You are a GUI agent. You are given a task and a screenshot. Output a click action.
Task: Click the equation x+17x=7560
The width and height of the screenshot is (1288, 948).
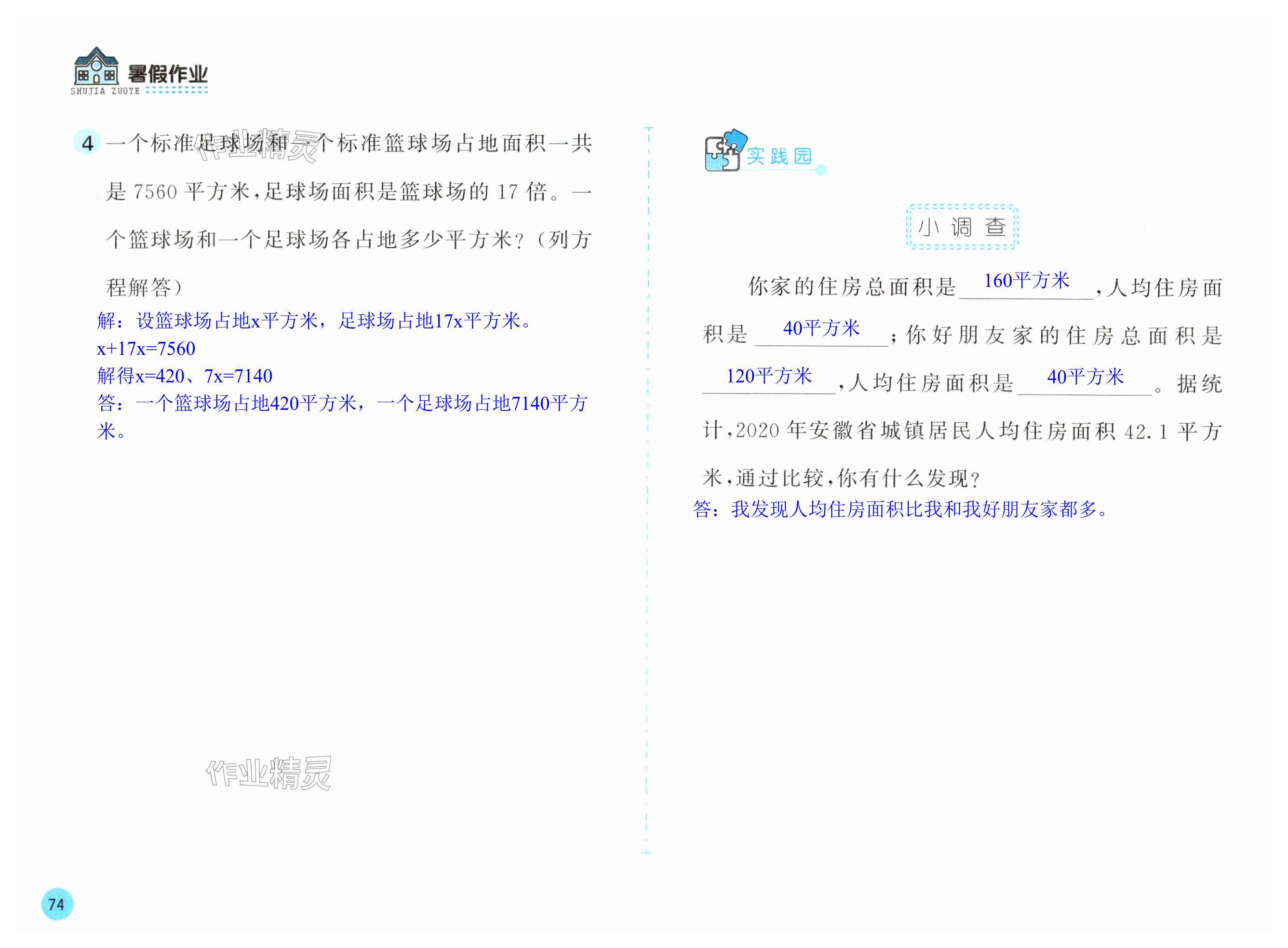point(147,348)
